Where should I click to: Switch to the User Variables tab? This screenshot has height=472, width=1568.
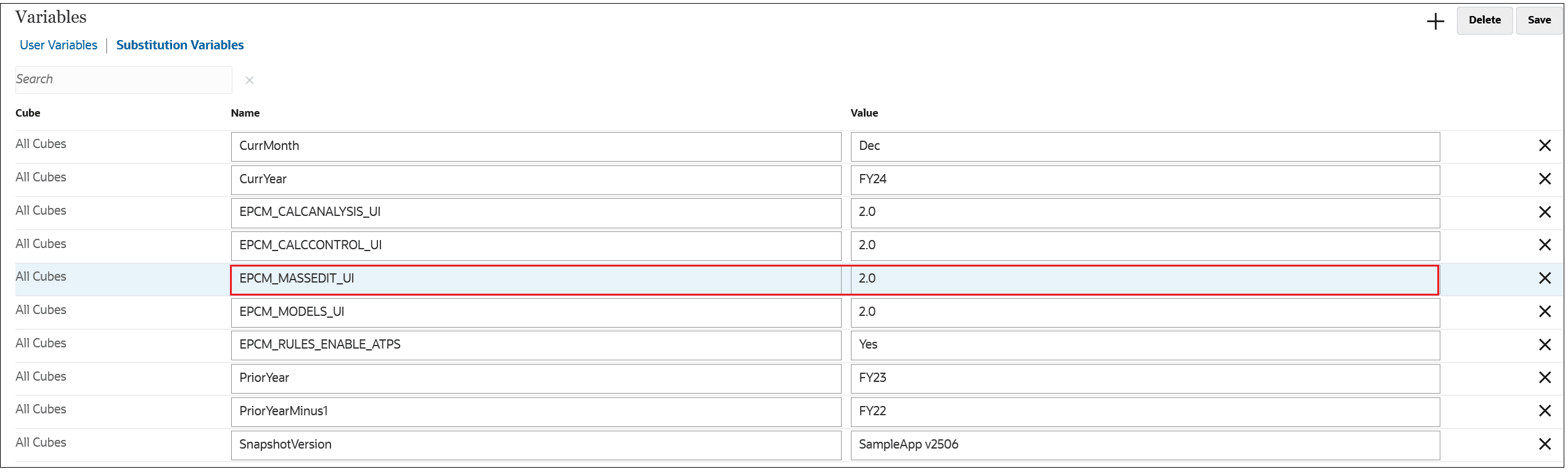click(x=58, y=44)
